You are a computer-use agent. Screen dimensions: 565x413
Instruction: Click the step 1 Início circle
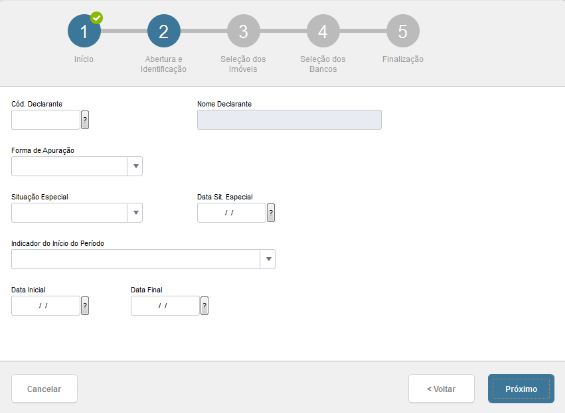click(x=84, y=31)
